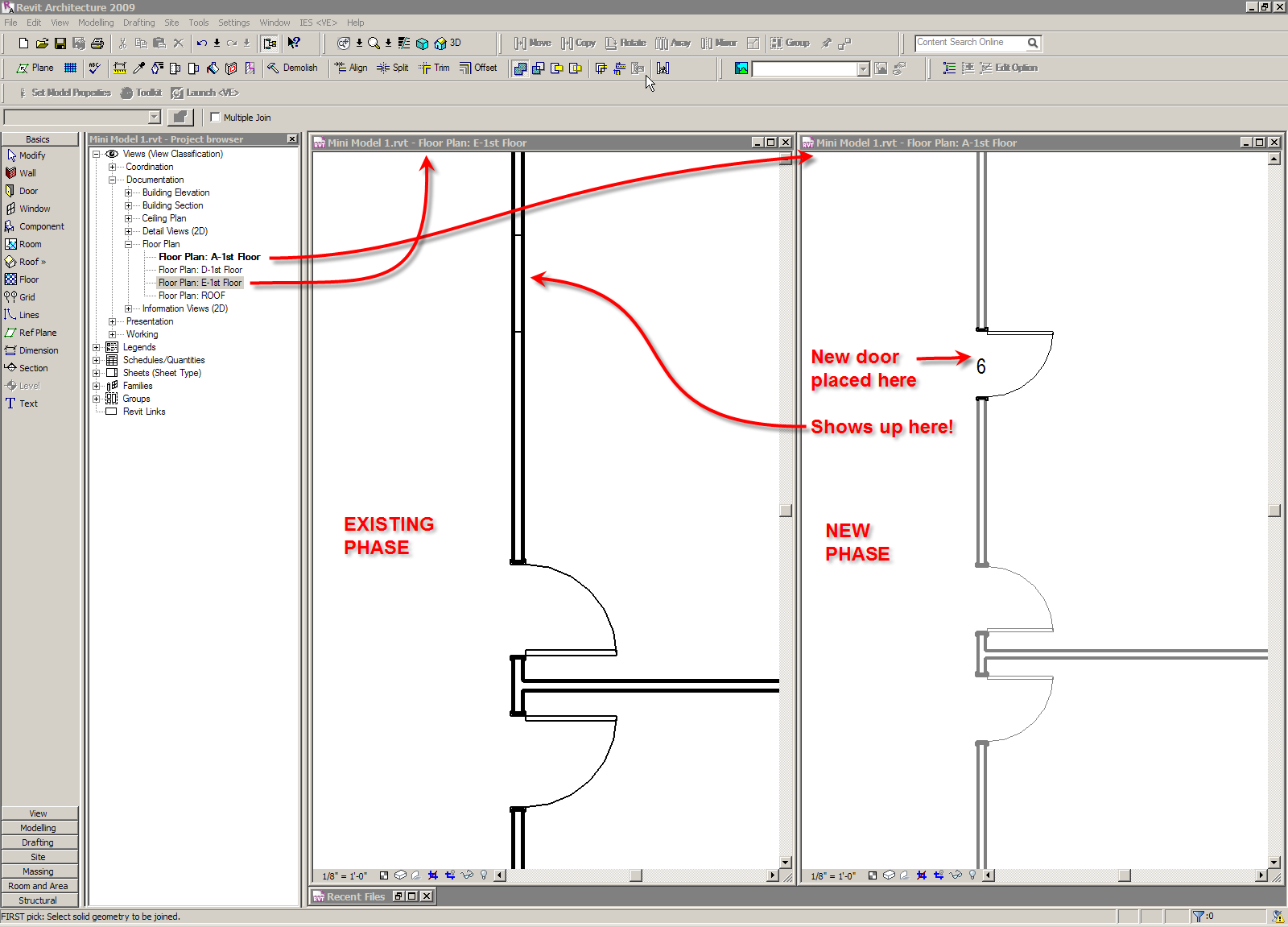Click the crop region icon in A-1st Floor view bar
The image size is (1288, 927).
click(922, 875)
